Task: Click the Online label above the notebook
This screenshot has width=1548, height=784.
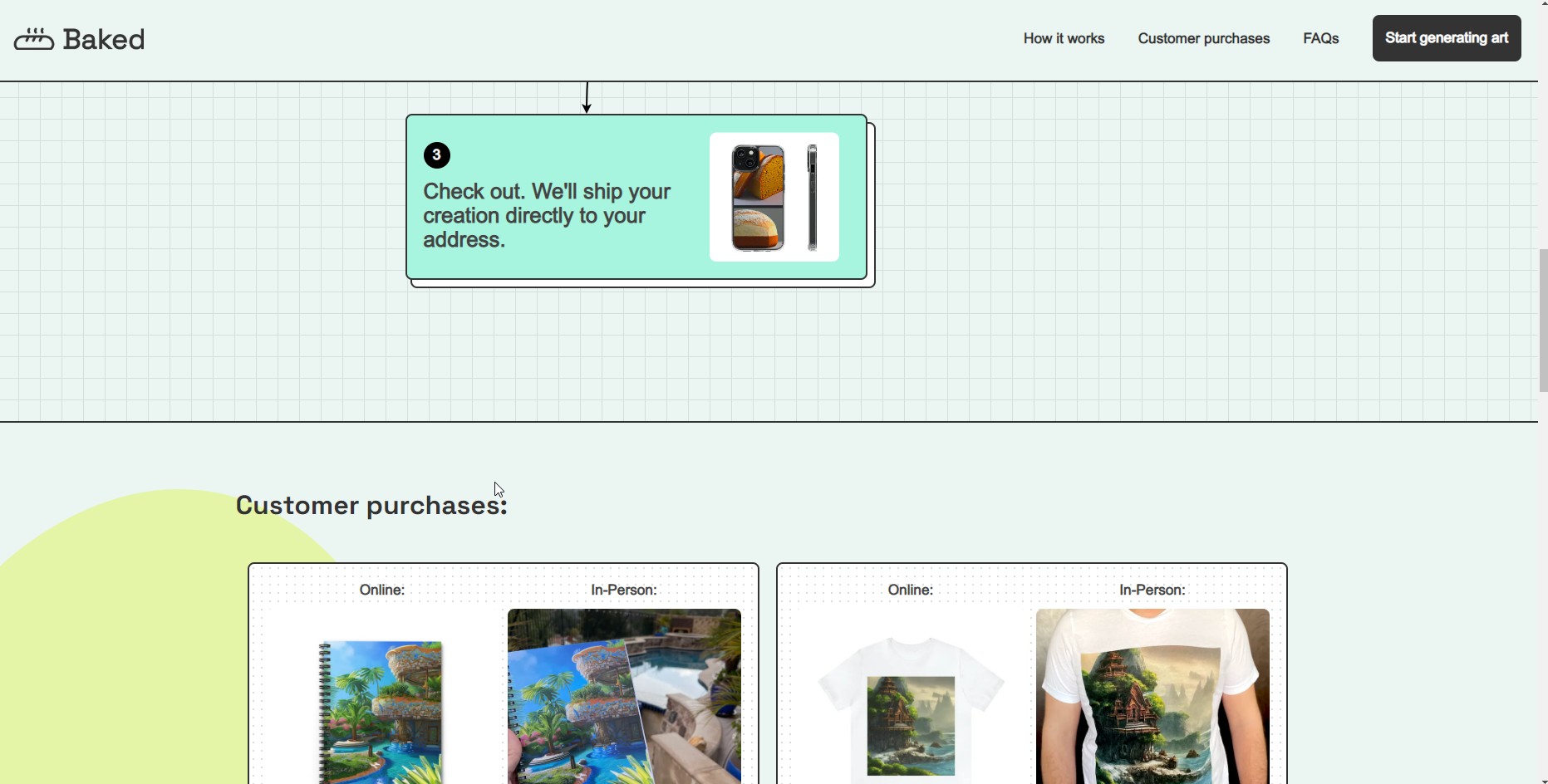Action: (382, 590)
